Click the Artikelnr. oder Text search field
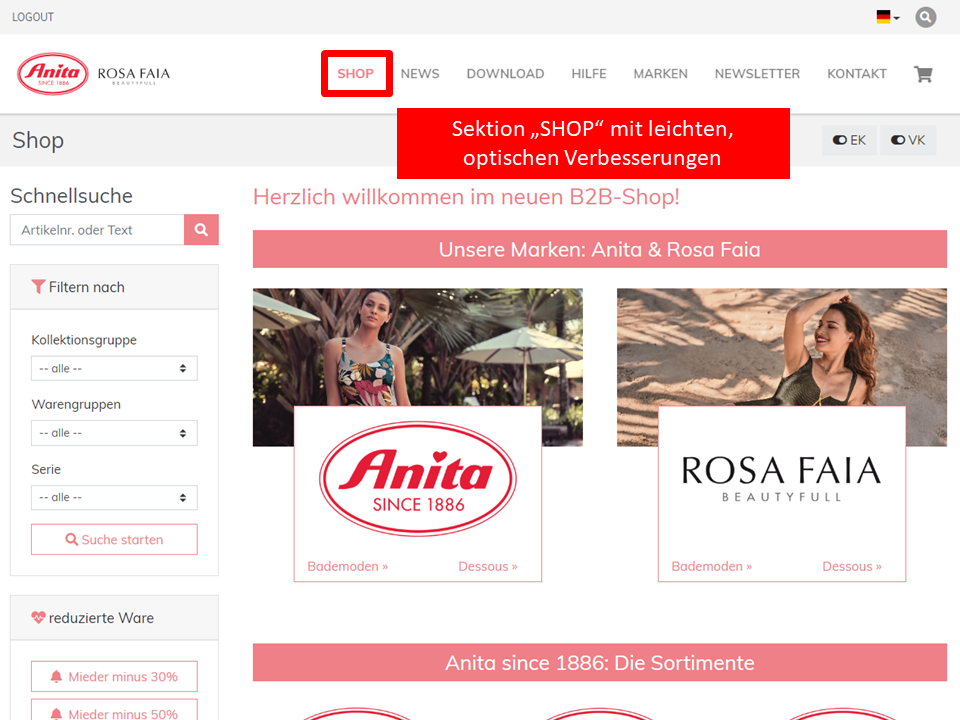Image resolution: width=960 pixels, height=720 pixels. pos(97,230)
